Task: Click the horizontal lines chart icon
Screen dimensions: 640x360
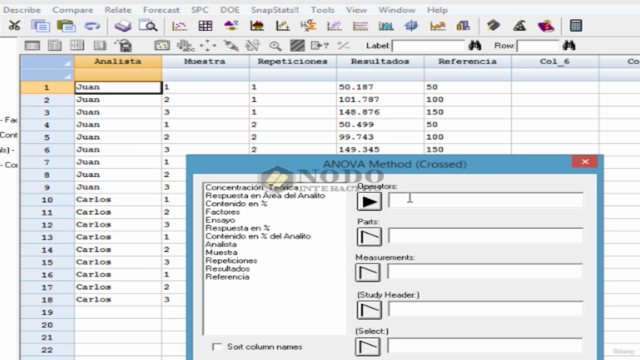Action: [360, 26]
